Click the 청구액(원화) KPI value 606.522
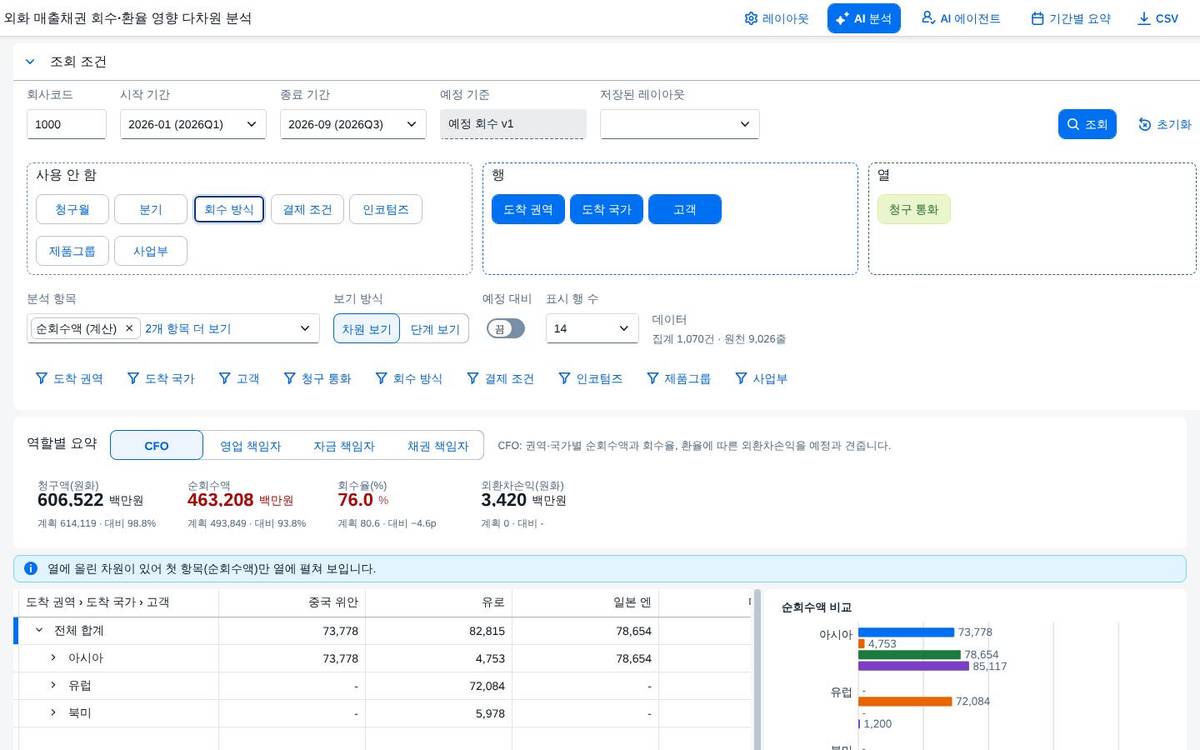The height and width of the screenshot is (750, 1200). click(x=71, y=500)
